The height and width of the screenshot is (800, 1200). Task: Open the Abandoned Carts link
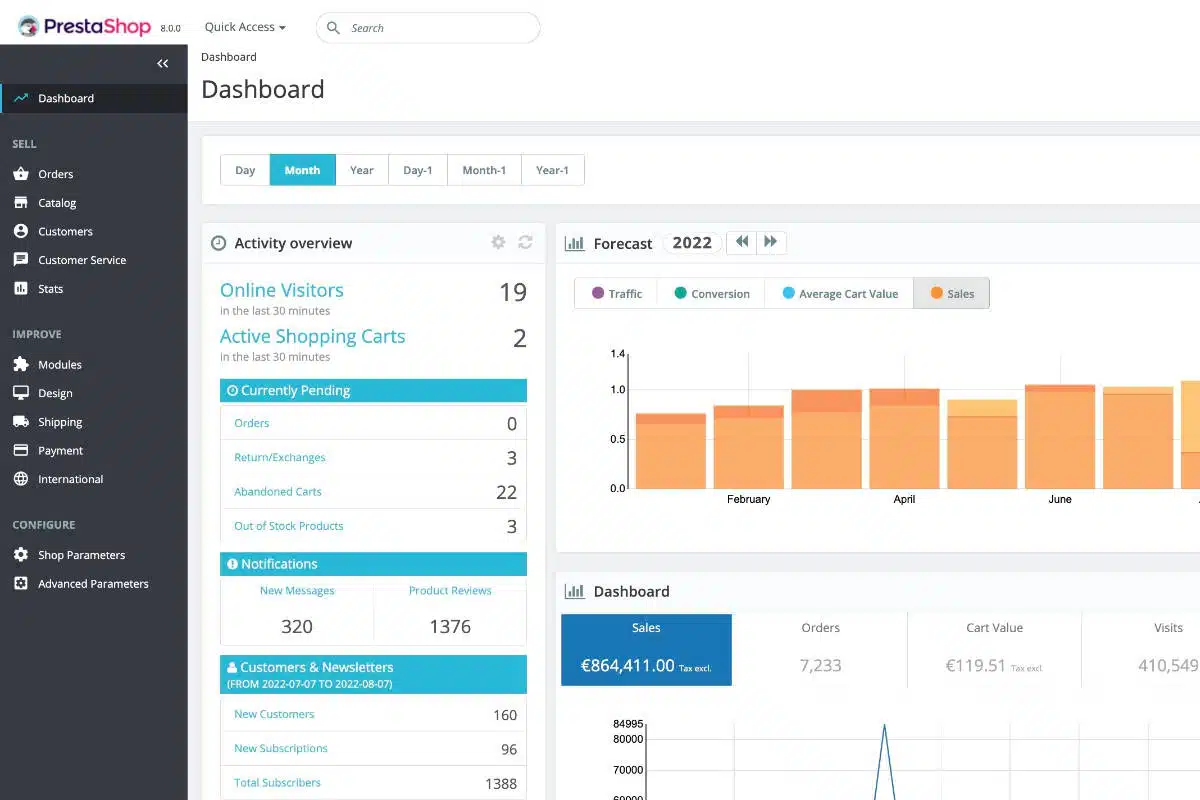click(277, 492)
